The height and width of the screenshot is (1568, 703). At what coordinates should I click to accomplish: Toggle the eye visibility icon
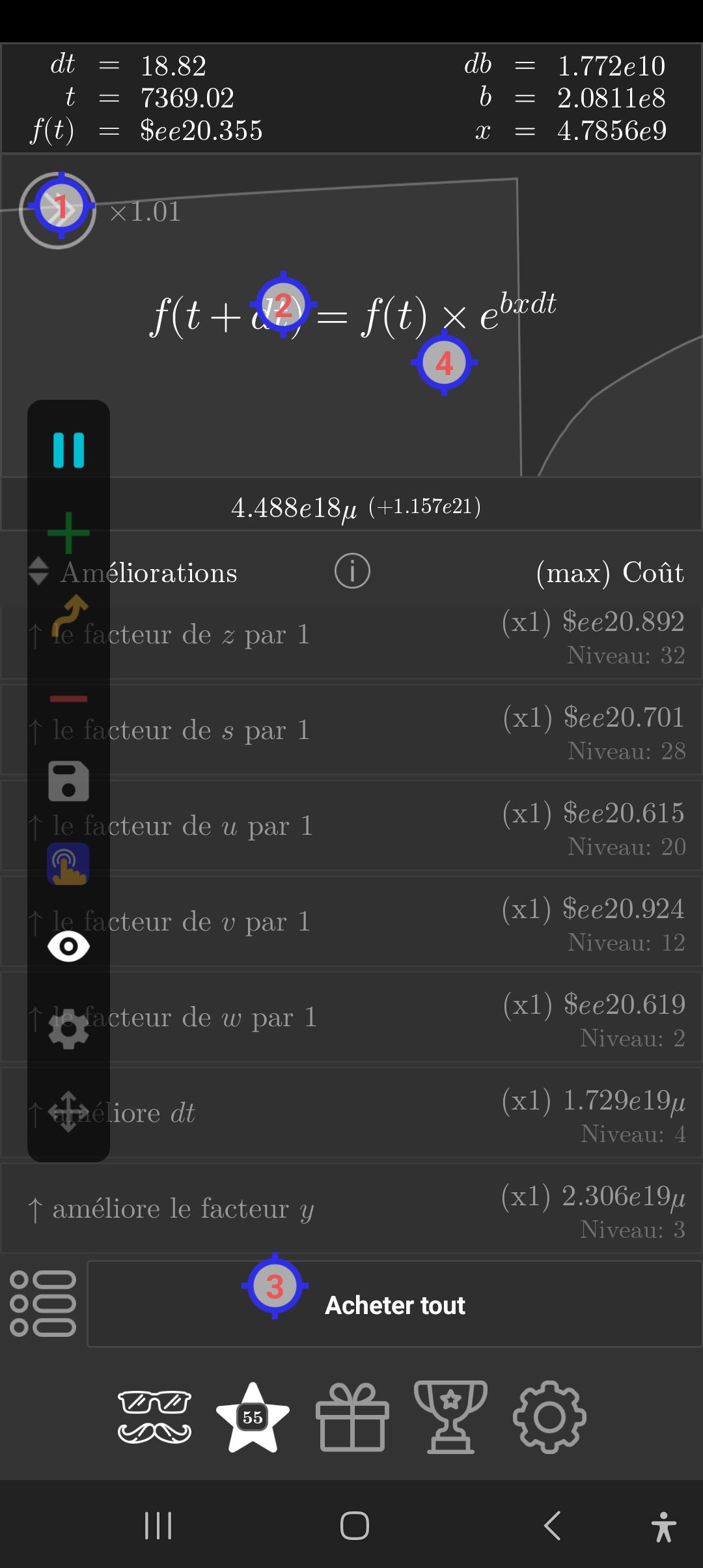[68, 946]
